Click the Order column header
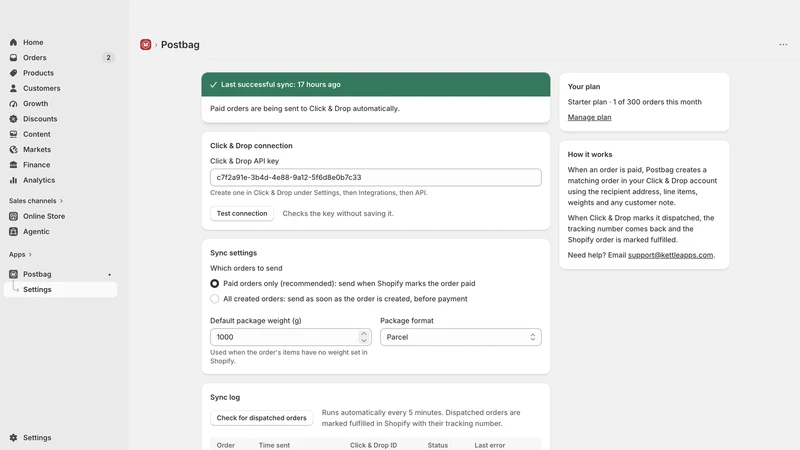The height and width of the screenshot is (450, 800). point(226,445)
